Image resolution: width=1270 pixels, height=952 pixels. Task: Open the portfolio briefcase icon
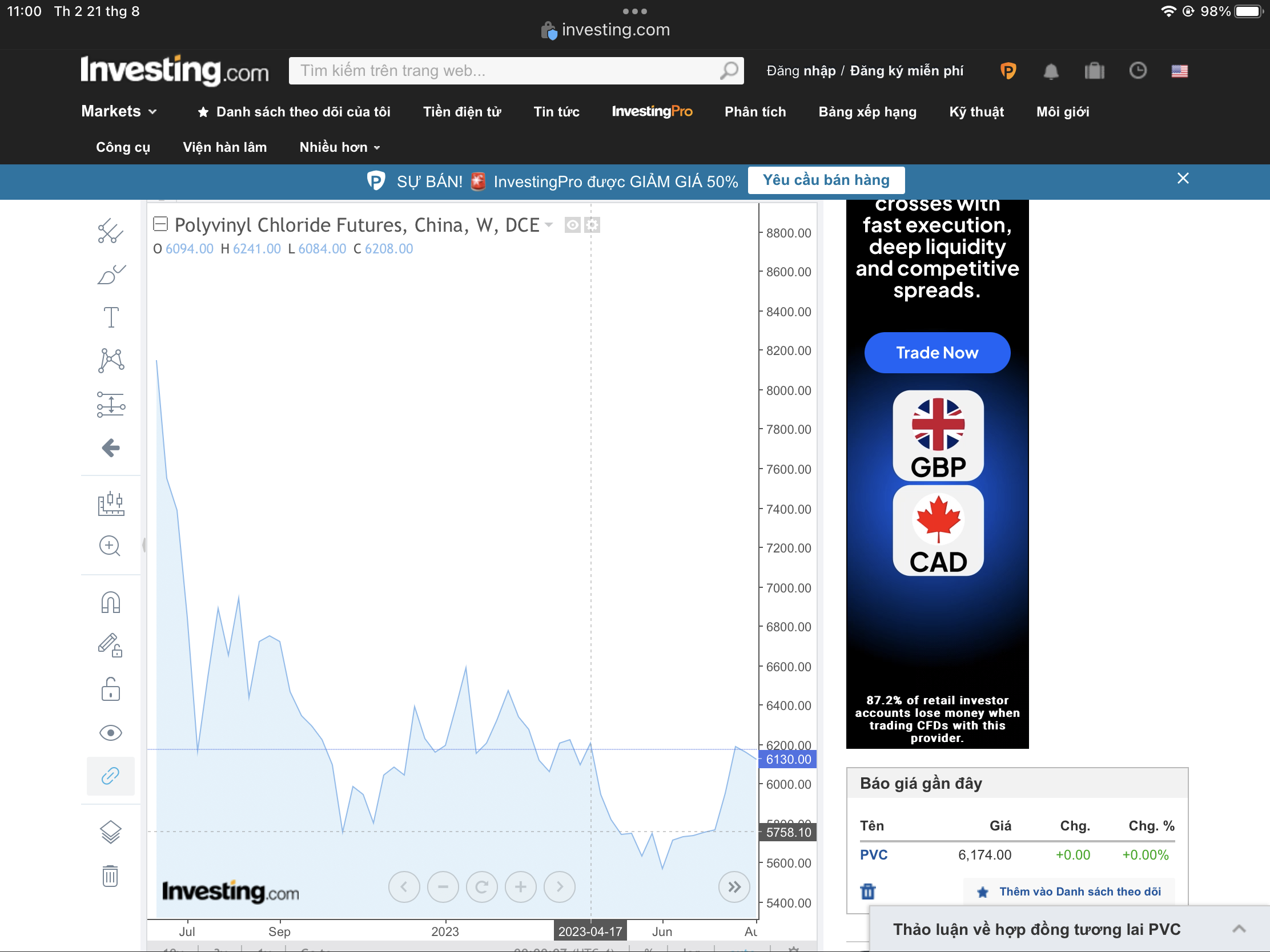point(1094,71)
